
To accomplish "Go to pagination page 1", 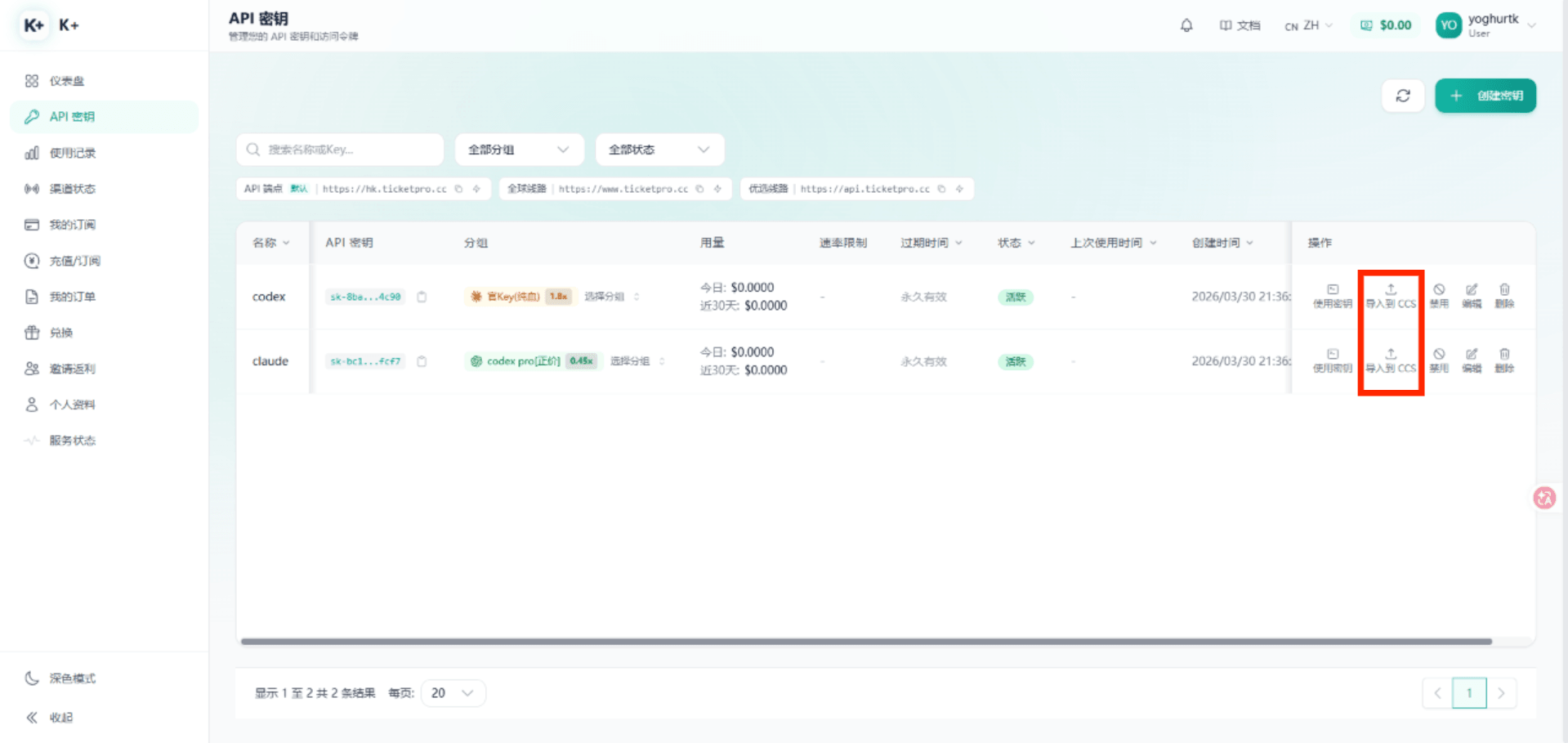I will click(x=1469, y=693).
